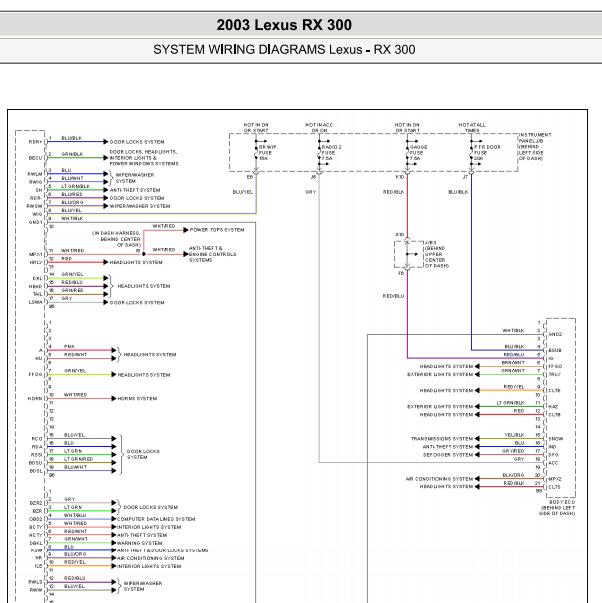Click the "RED/BLK" label under GAUGE fuse
Viewport: 602px width, 603px height.
[394, 192]
